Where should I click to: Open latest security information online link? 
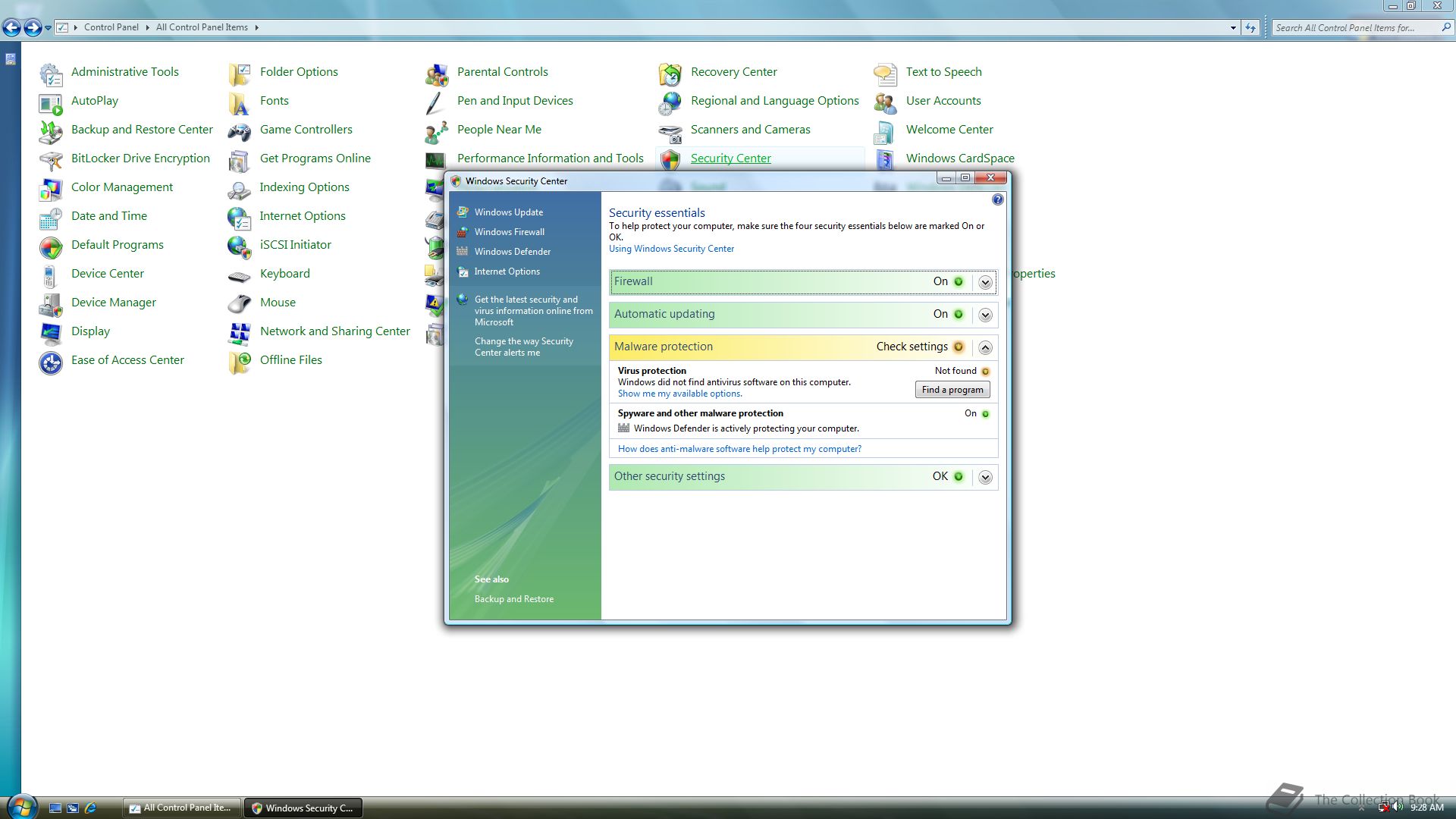pos(533,311)
